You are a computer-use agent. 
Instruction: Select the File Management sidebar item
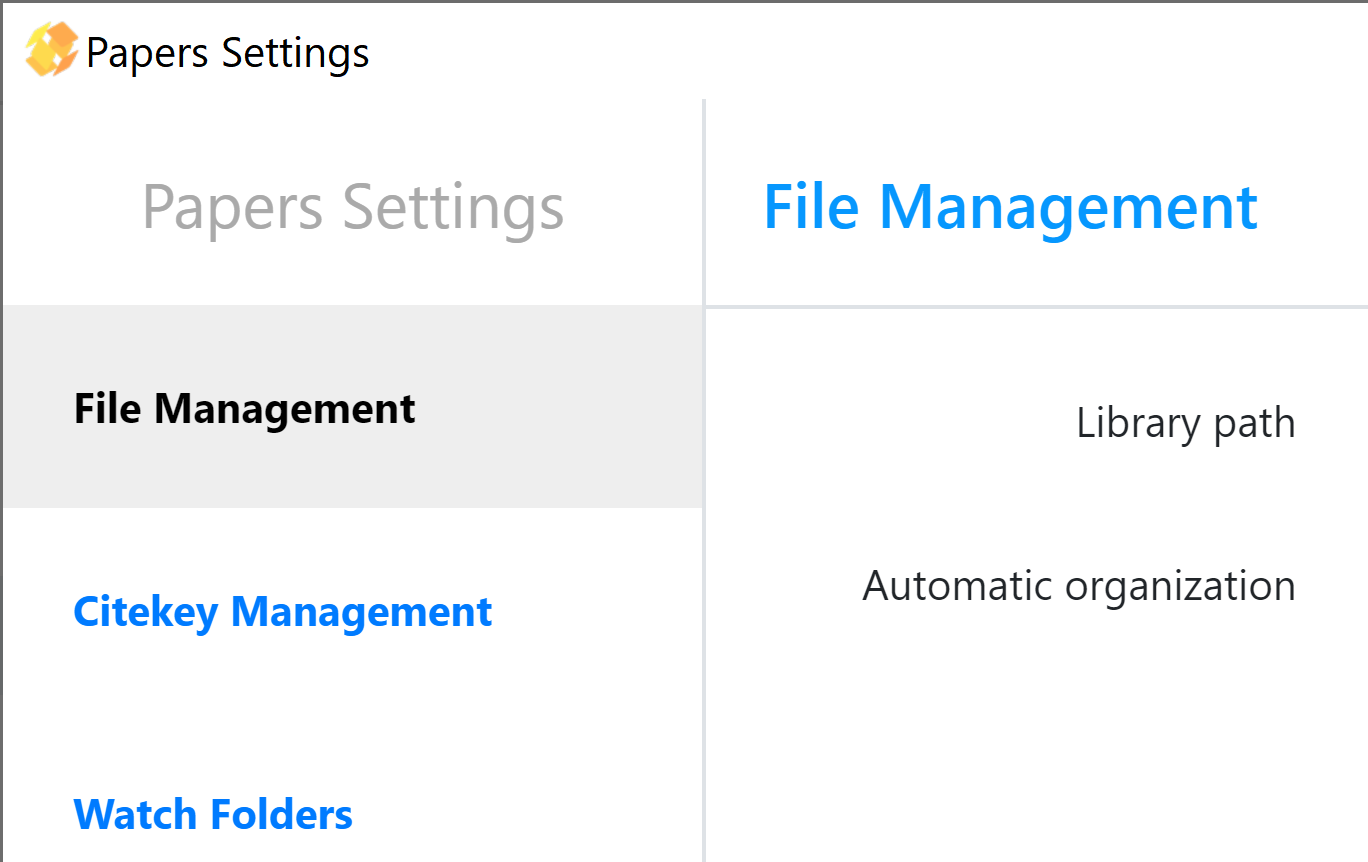245,409
